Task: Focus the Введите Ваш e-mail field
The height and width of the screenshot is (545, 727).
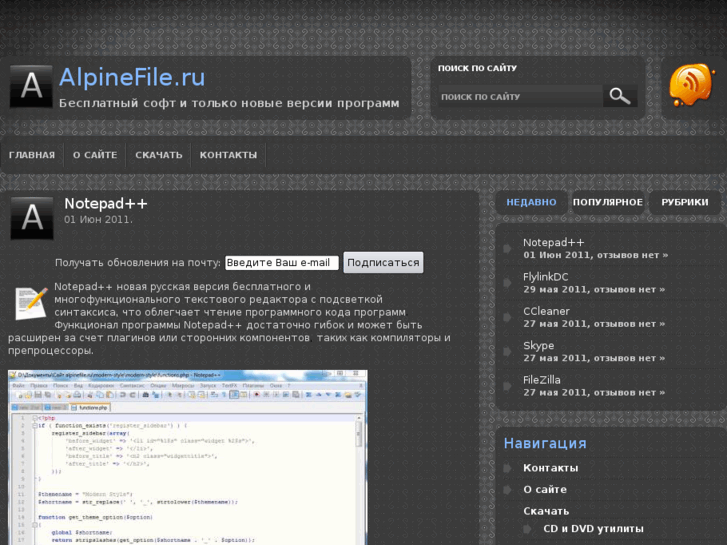Action: pyautogui.click(x=282, y=263)
